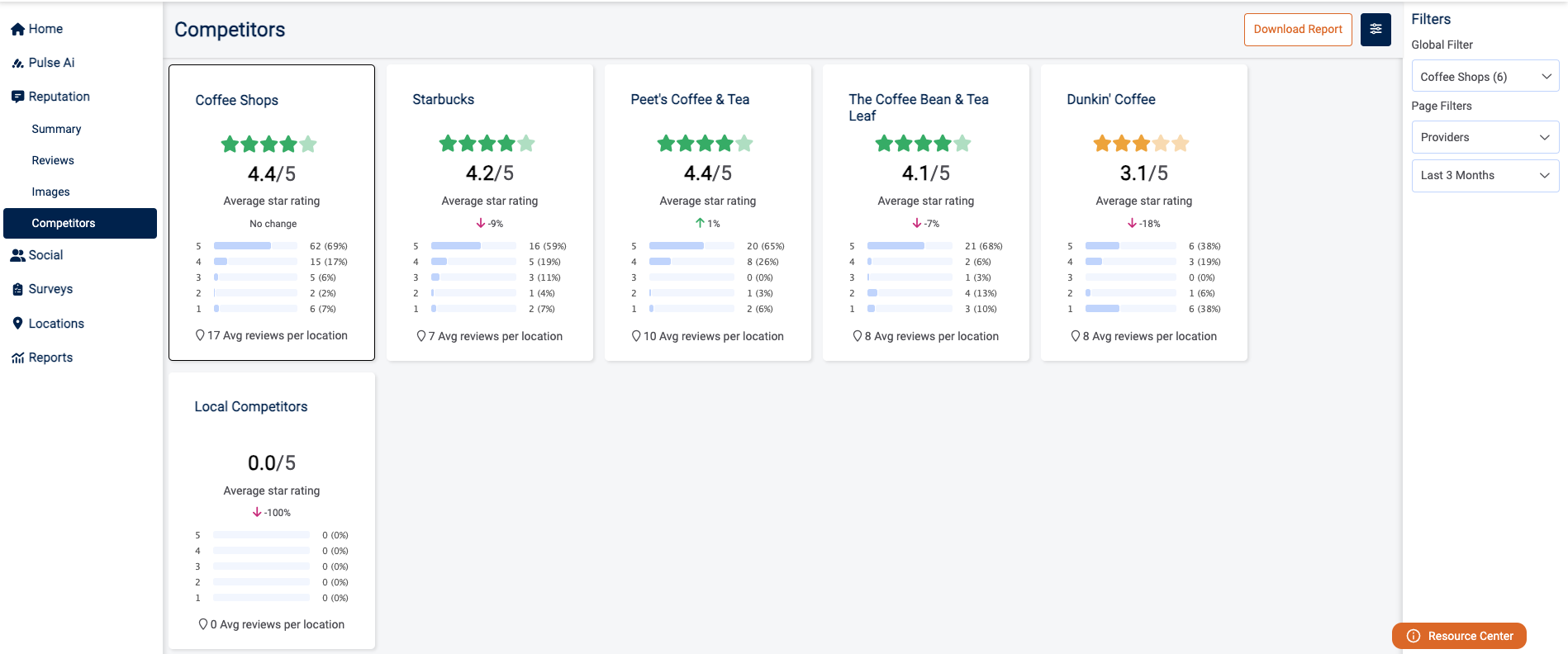This screenshot has width=1568, height=654.
Task: Click the Peet's Coffee & Tea title
Action: [x=690, y=99]
